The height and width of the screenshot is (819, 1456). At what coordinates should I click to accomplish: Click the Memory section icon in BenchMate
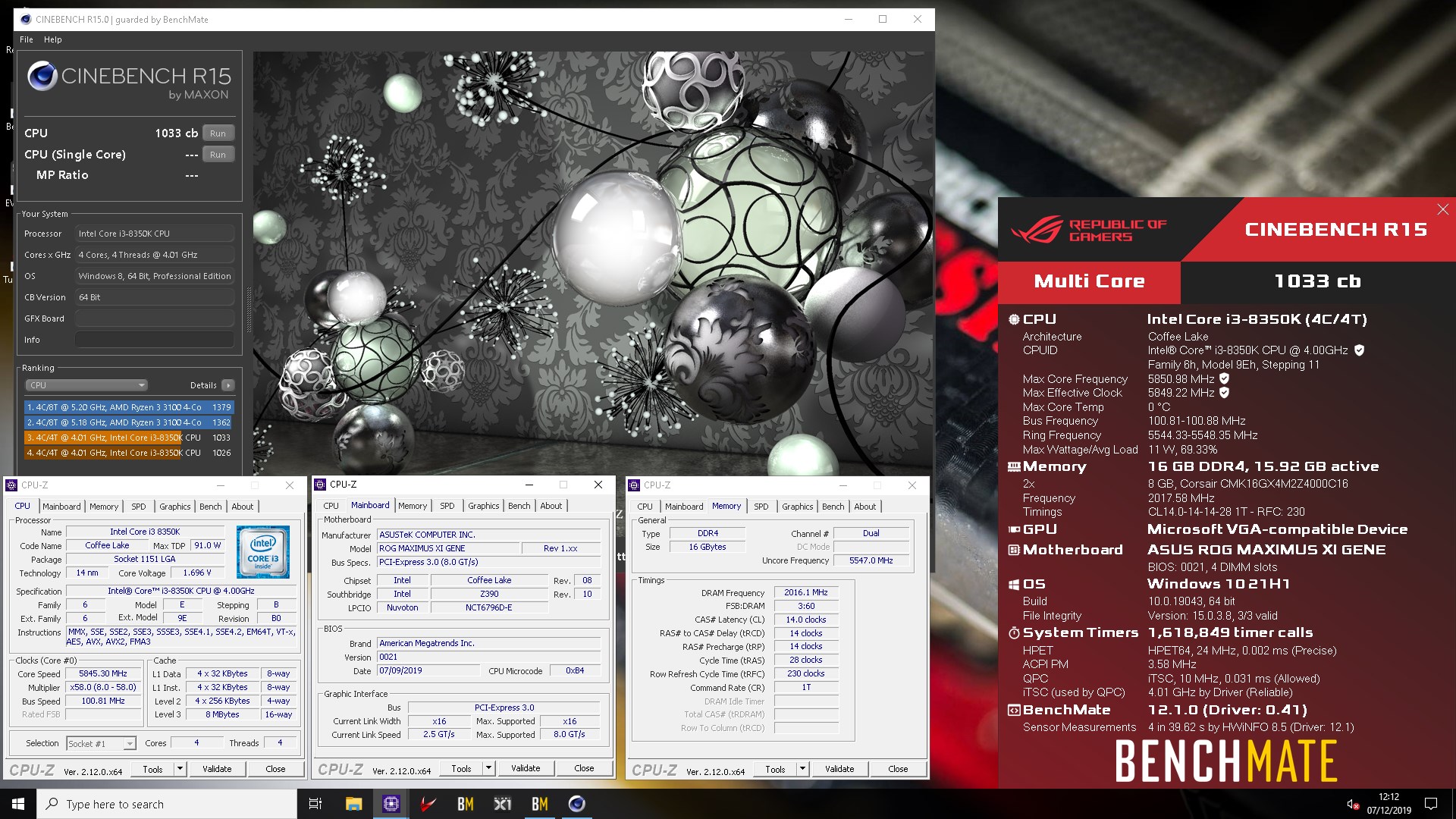1014,466
